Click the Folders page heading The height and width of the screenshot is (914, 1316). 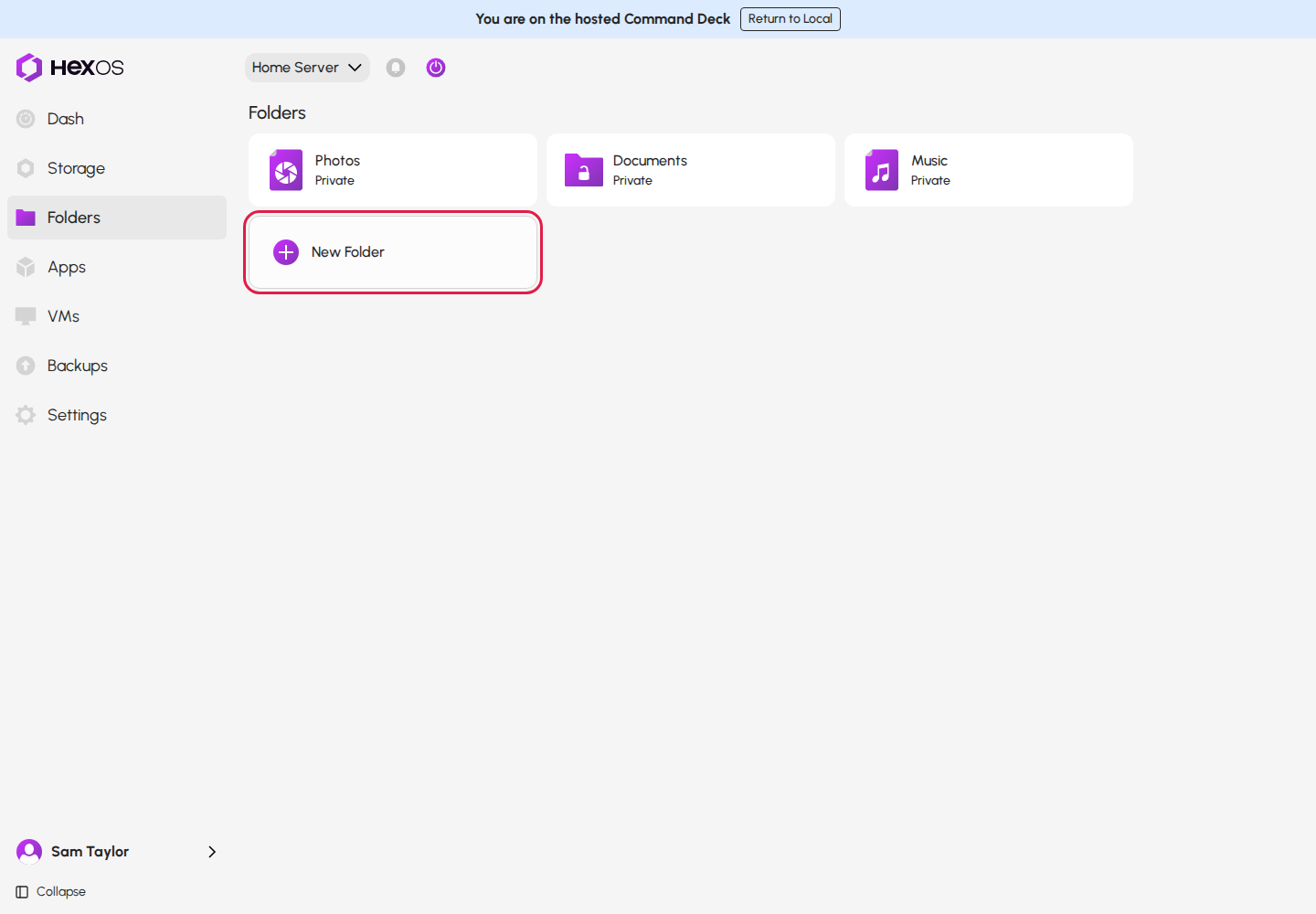tap(277, 112)
